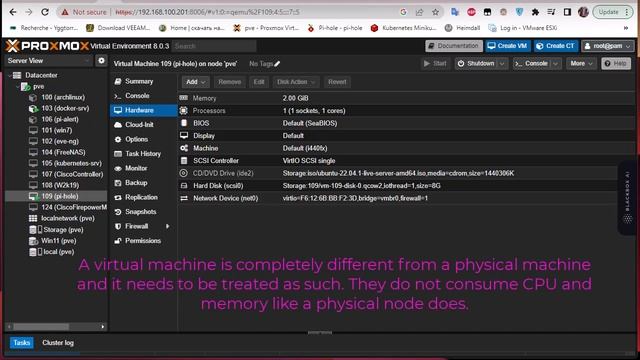Open the Task History tab

point(143,154)
